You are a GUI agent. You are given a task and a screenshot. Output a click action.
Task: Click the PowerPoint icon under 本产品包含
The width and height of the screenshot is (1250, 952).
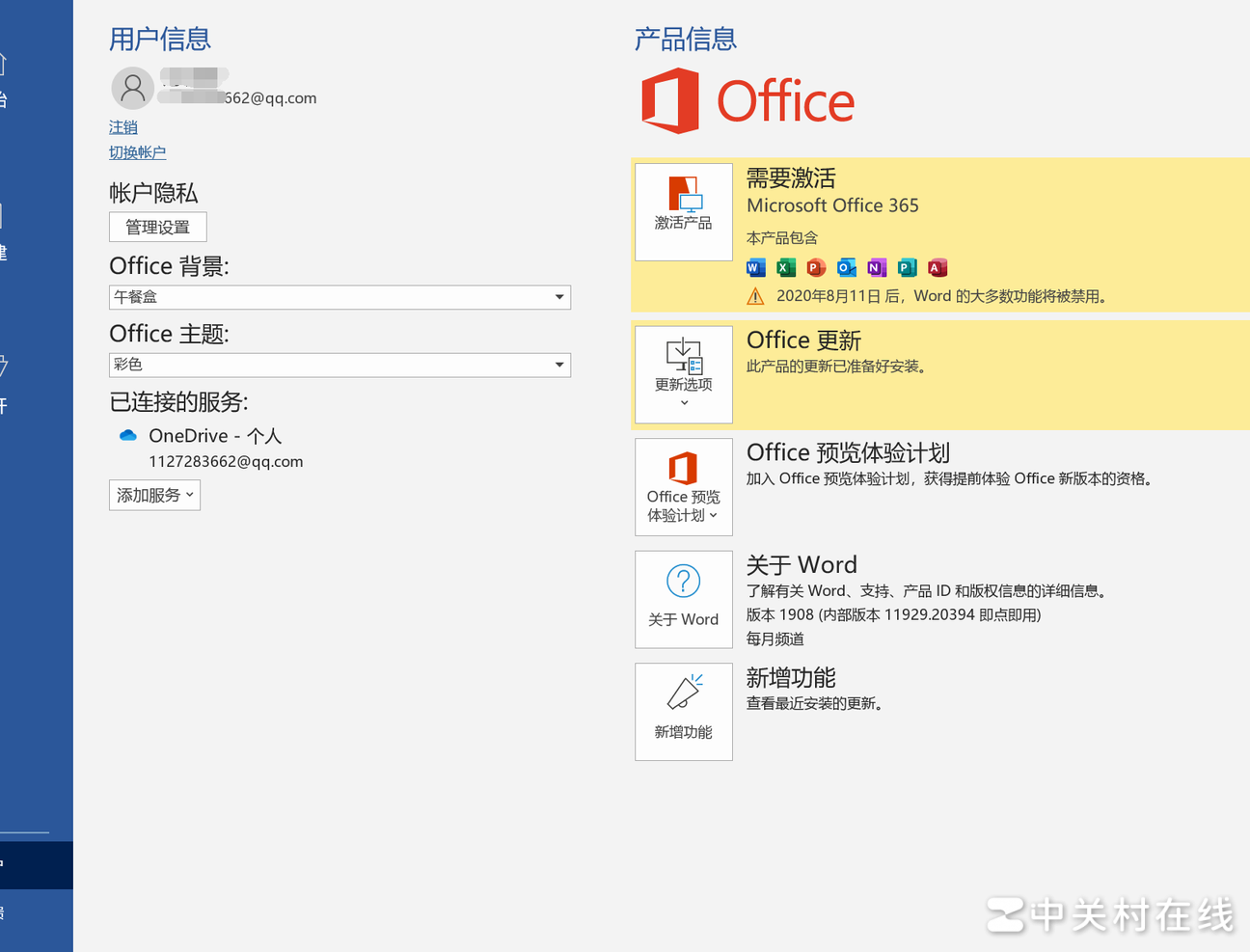pos(816,268)
